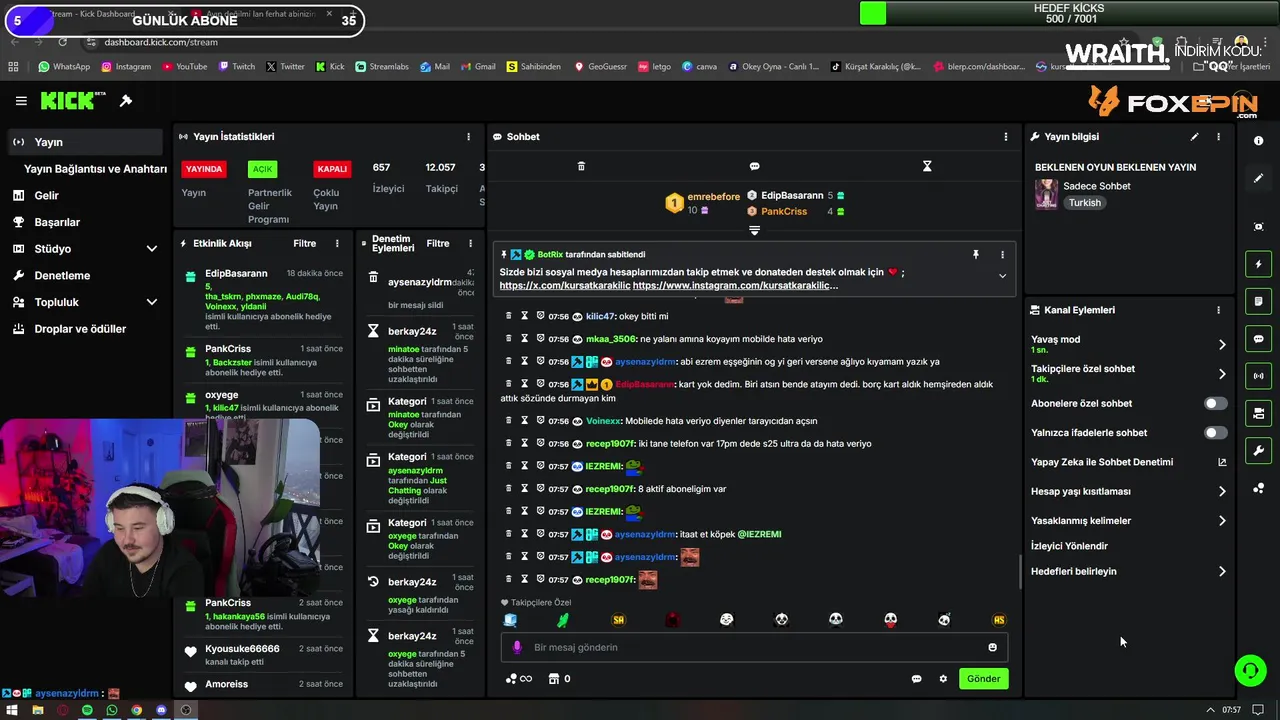Expand Hesap yaşı kısıtlaması
1280x720 pixels.
tap(1222, 492)
